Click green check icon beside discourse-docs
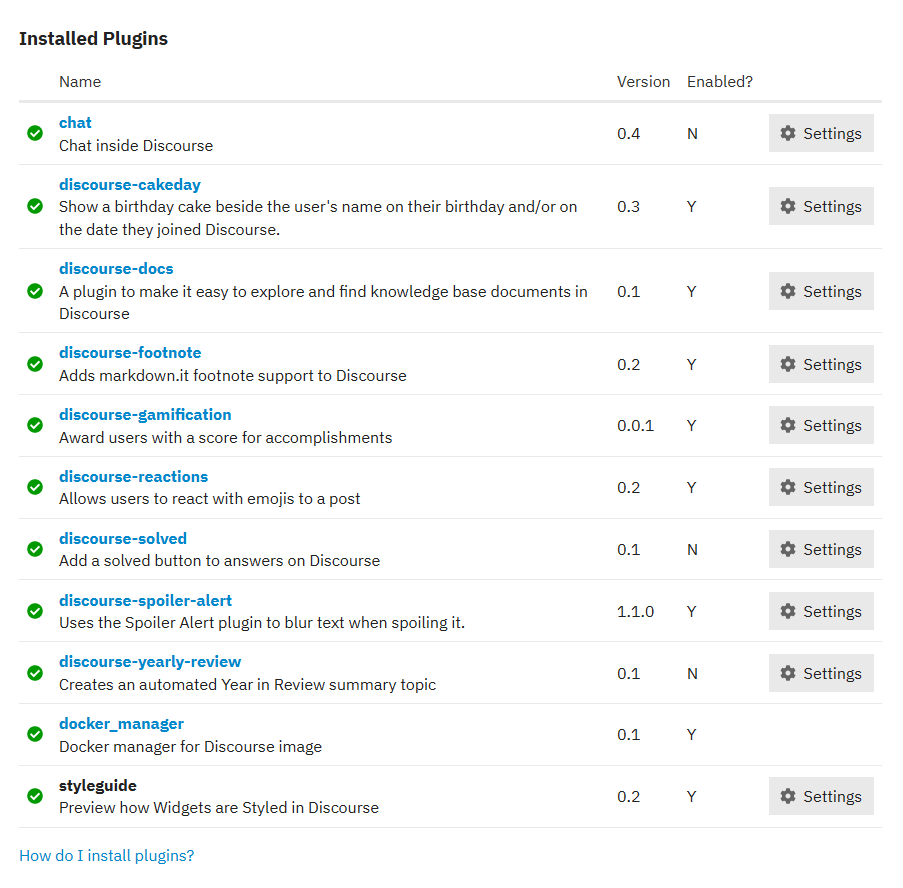The image size is (903, 888). coord(35,291)
